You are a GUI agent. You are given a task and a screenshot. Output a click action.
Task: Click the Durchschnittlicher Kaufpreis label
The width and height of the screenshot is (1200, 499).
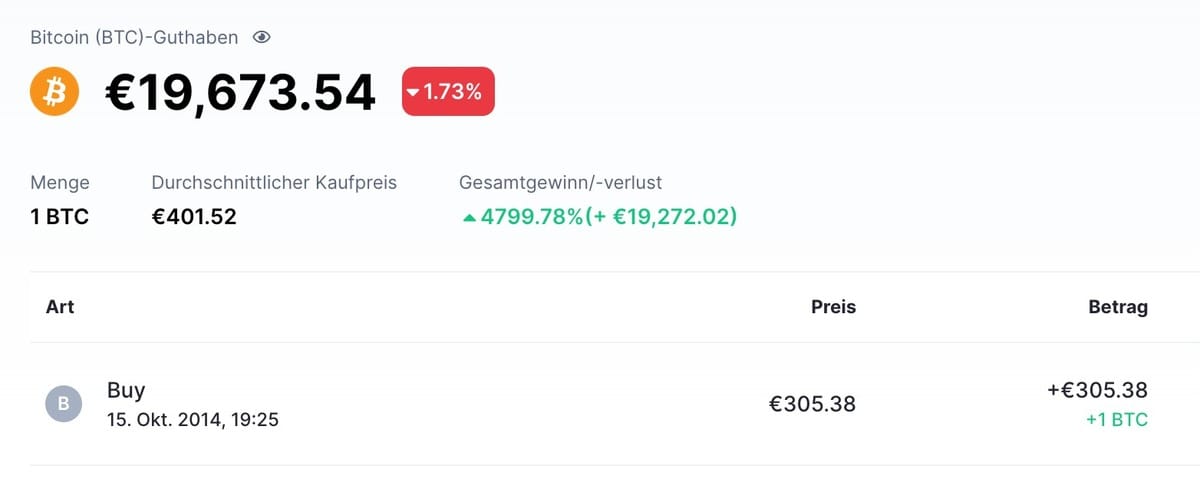pos(274,183)
